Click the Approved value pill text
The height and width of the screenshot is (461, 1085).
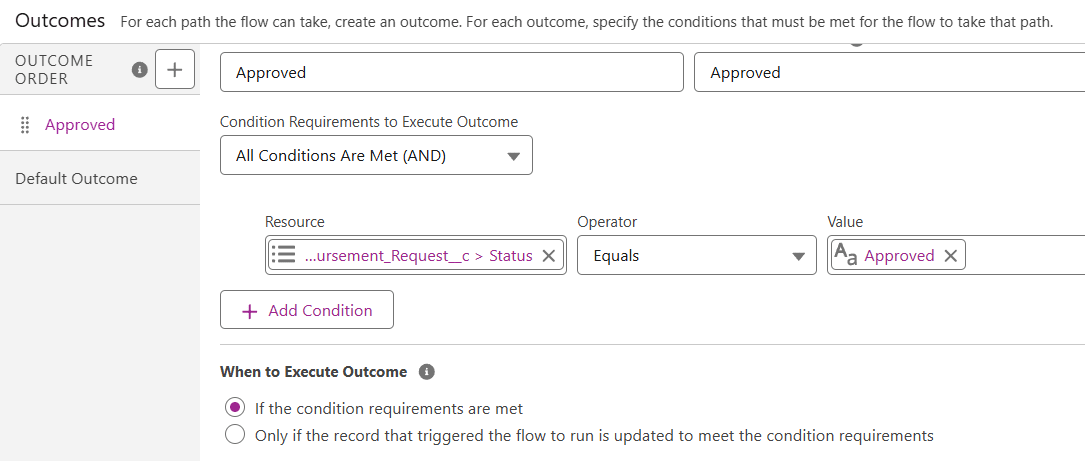tap(899, 256)
